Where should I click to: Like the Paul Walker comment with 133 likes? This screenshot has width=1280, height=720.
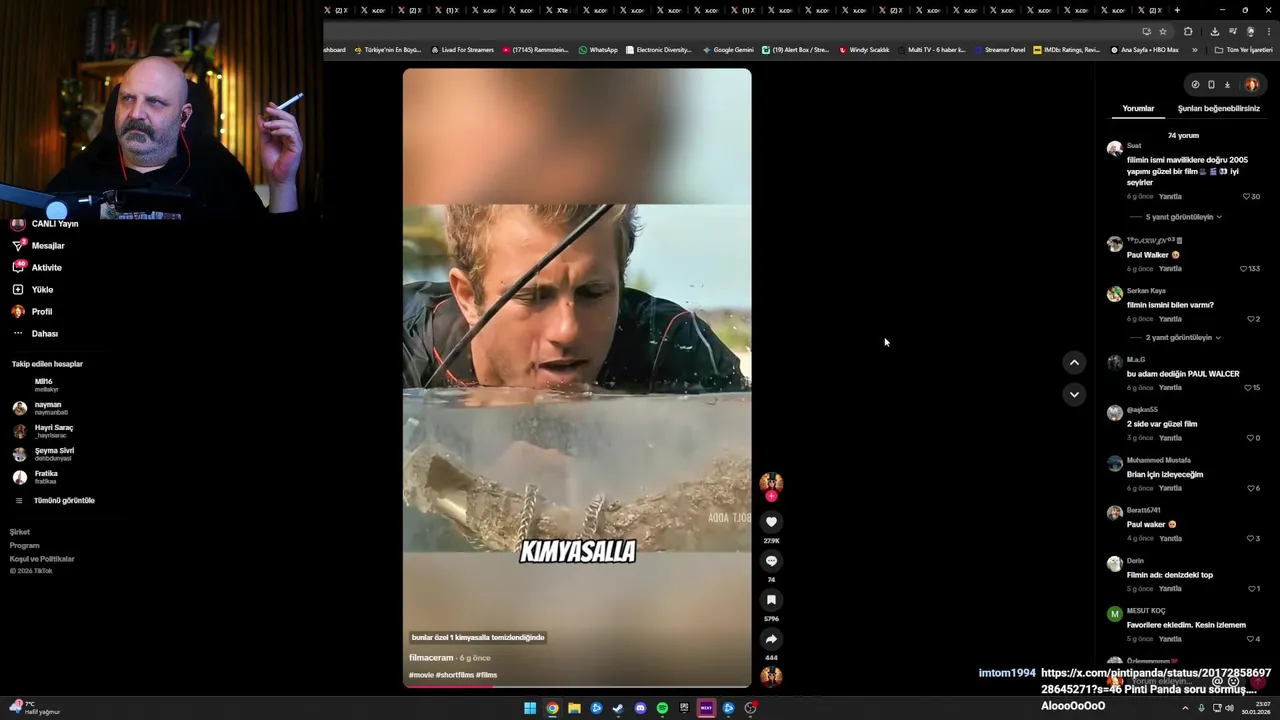1244,269
